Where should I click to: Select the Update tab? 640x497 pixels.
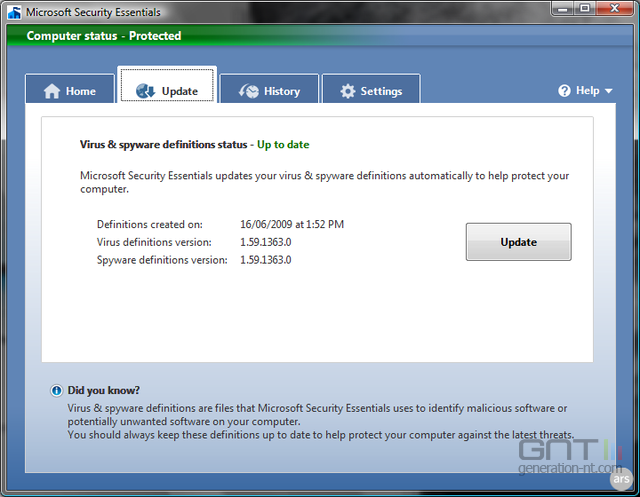click(x=167, y=85)
